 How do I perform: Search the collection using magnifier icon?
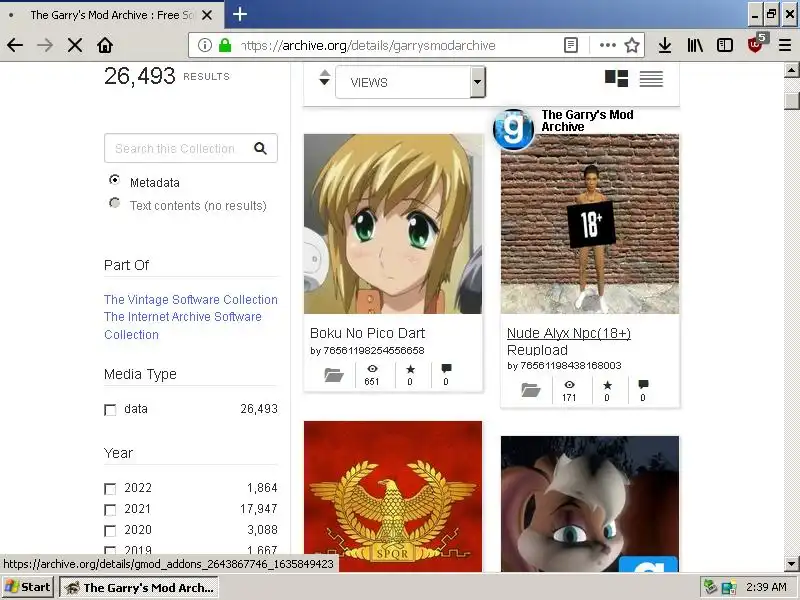260,148
